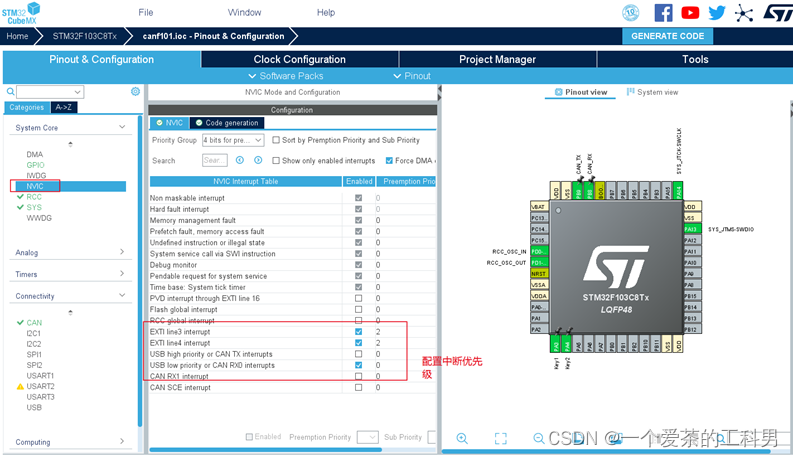Image resolution: width=793 pixels, height=457 pixels.
Task: Switch to Clock Configuration tab
Action: click(x=299, y=59)
